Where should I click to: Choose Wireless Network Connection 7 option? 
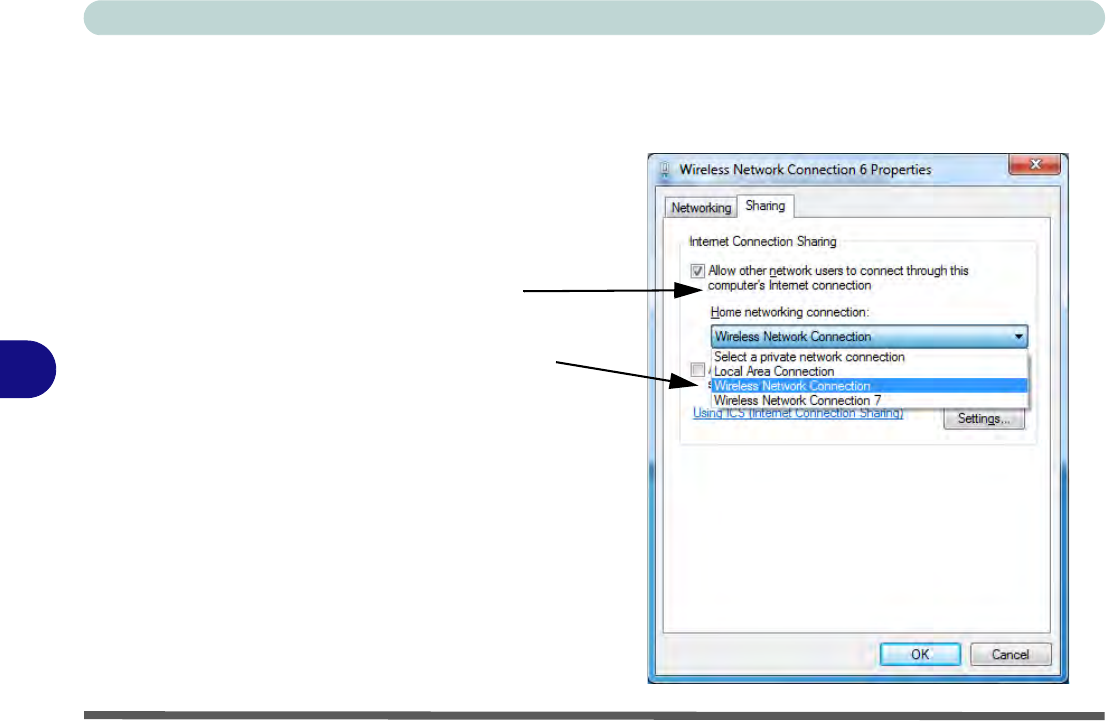[x=869, y=401]
